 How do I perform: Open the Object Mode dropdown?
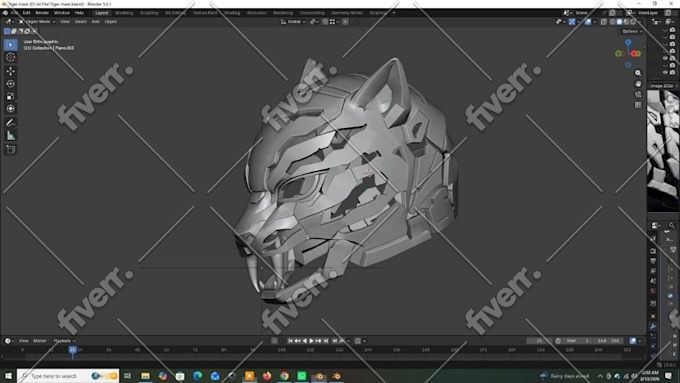point(37,21)
